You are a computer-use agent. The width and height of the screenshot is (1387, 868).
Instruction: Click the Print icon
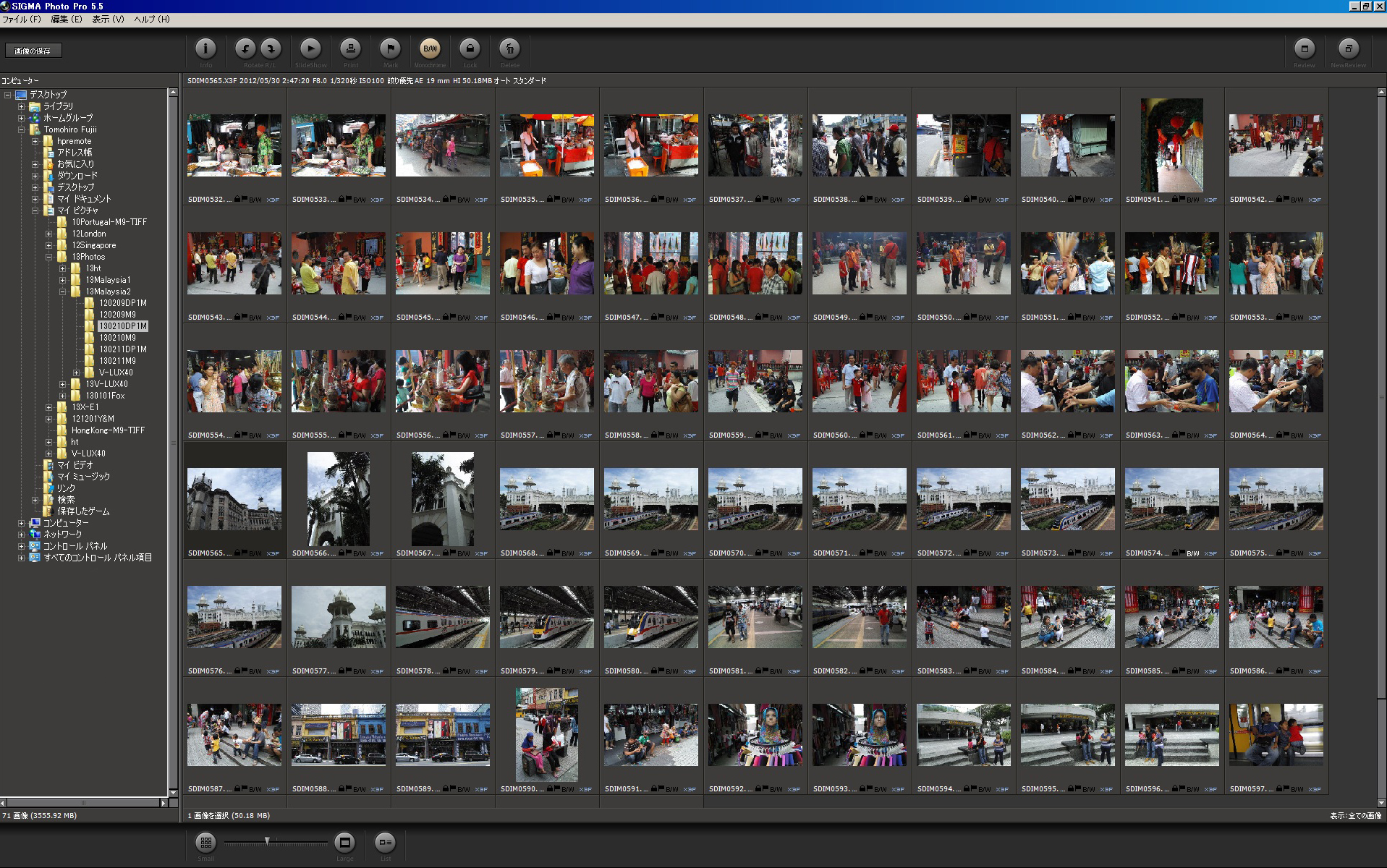pyautogui.click(x=350, y=49)
